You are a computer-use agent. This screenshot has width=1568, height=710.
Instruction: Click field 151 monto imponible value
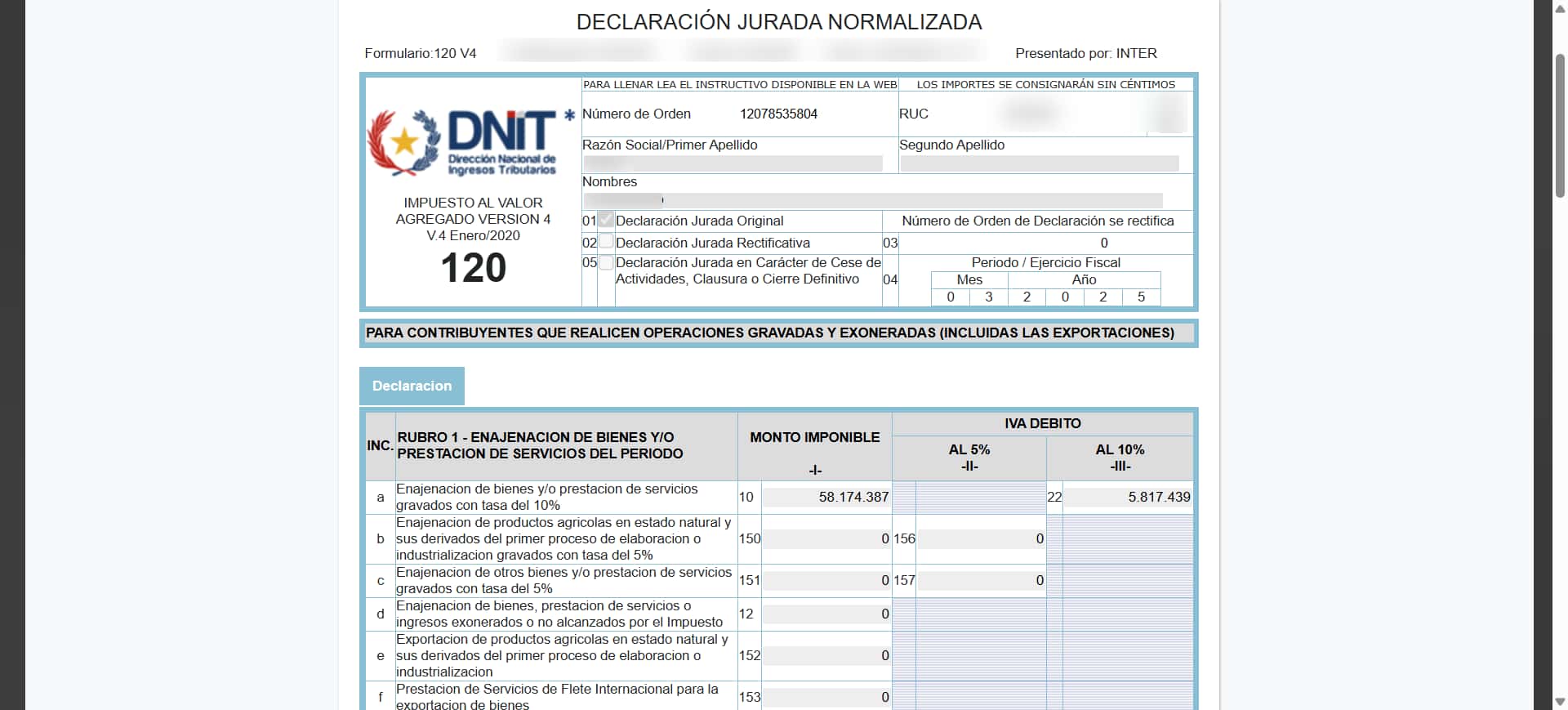825,580
